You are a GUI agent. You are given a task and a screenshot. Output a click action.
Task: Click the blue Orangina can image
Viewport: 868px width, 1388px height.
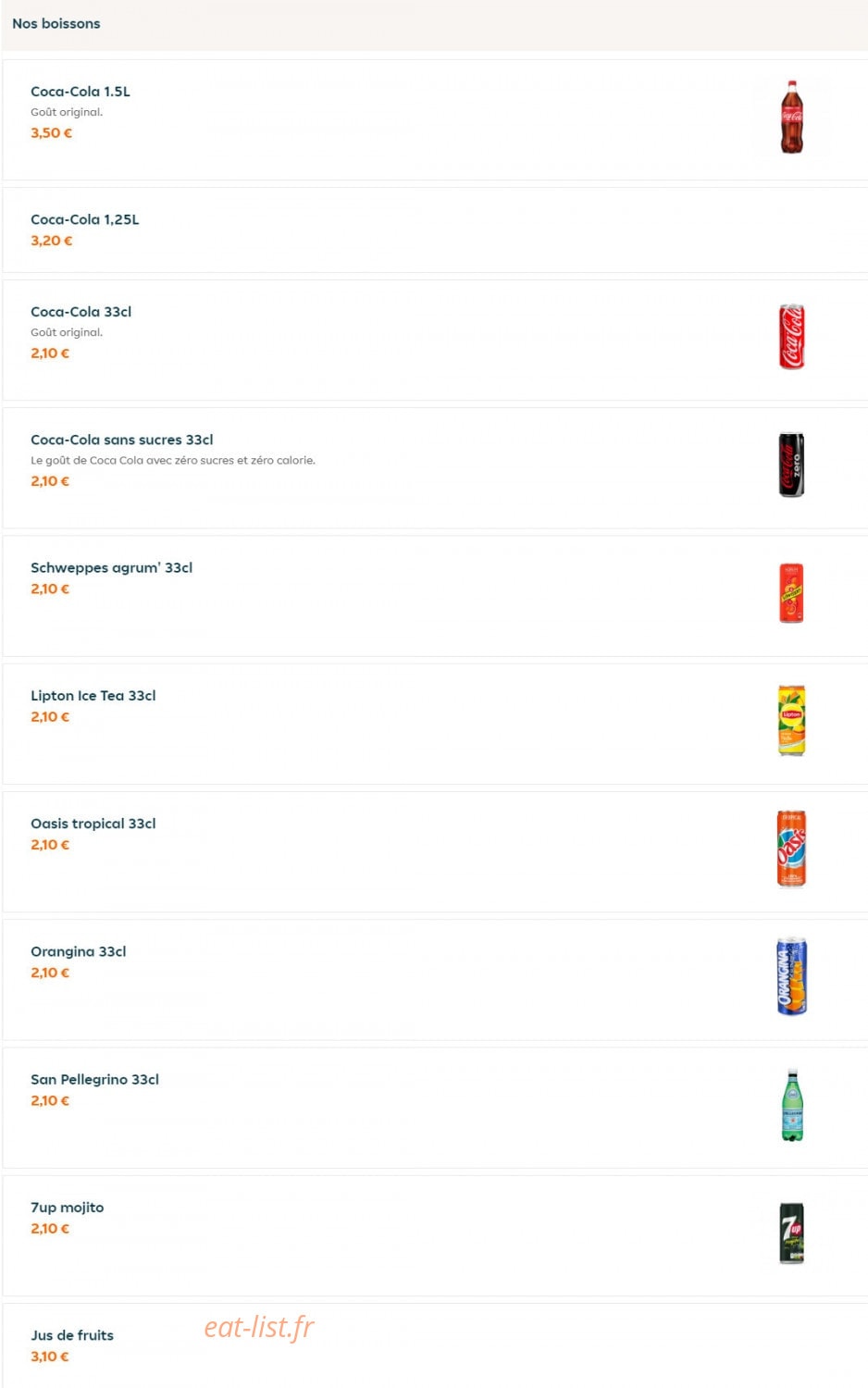click(x=791, y=976)
